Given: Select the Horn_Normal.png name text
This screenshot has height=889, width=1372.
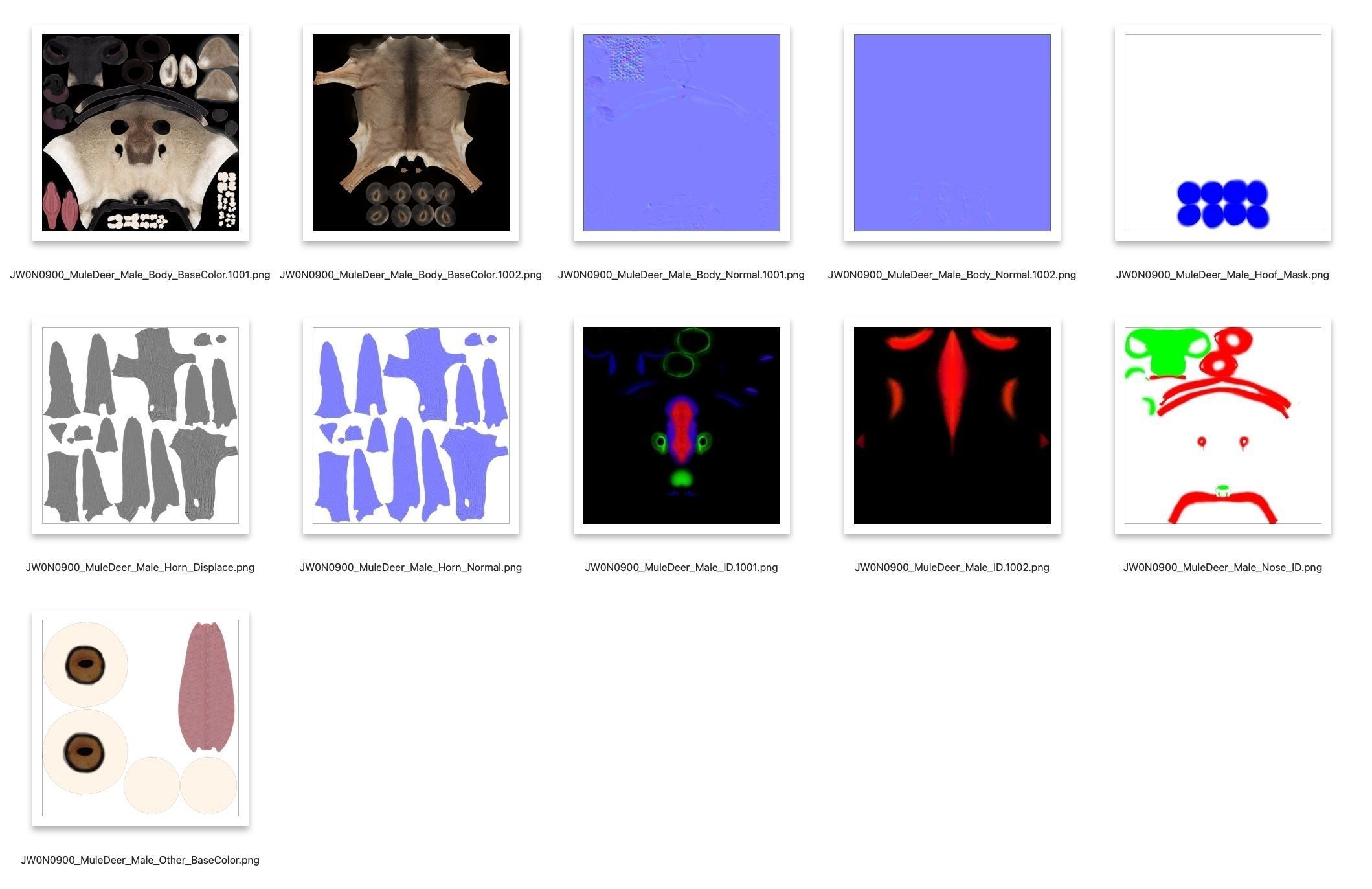Looking at the screenshot, I should coord(410,567).
